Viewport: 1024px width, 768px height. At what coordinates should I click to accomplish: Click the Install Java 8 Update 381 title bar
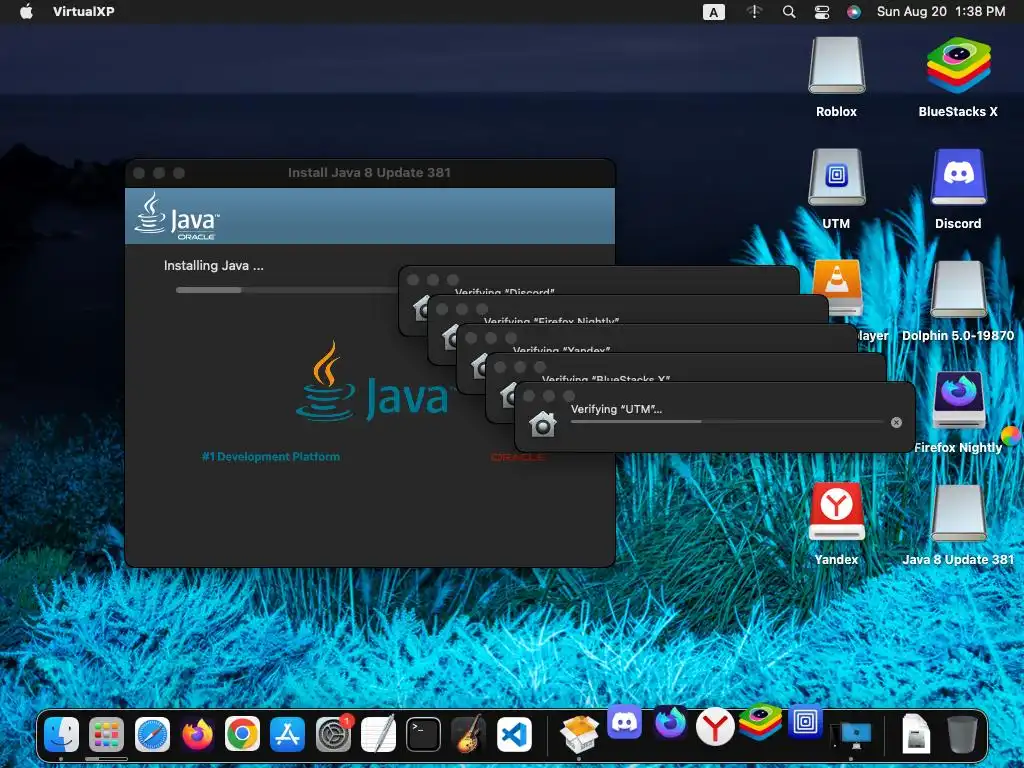(x=370, y=172)
